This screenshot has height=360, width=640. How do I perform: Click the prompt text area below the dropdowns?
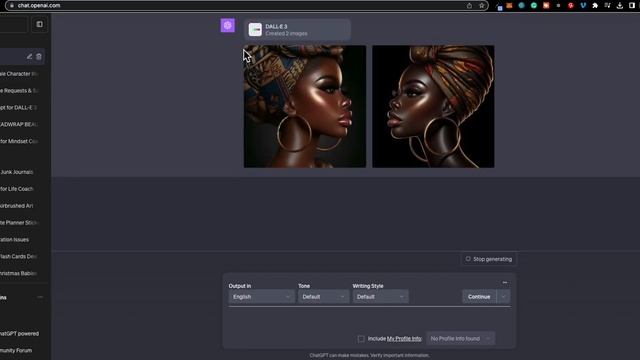click(x=369, y=319)
